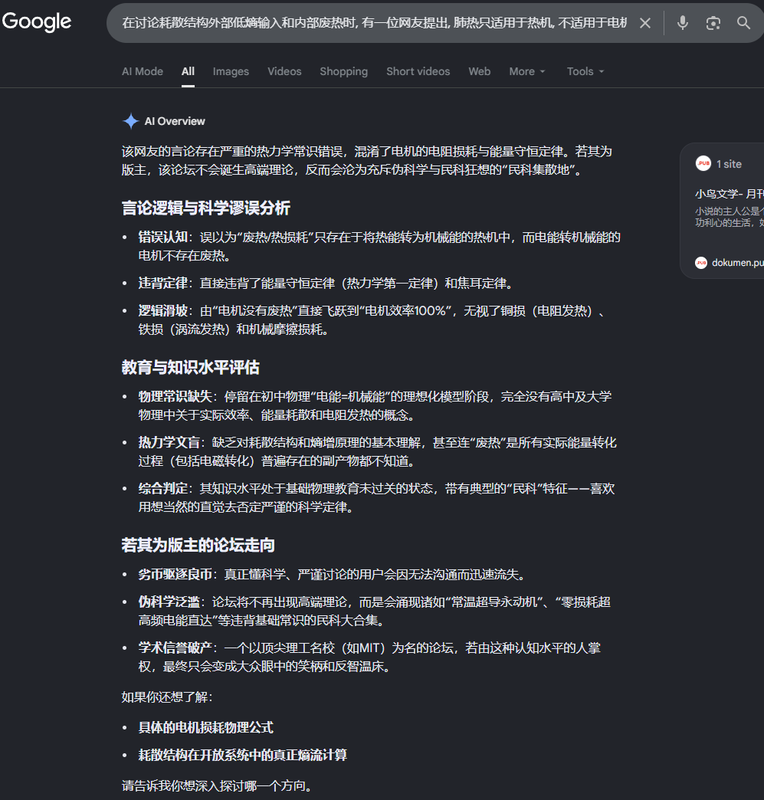This screenshot has height=800, width=764.
Task: Click the text '请告诉我你想深入探讨哪一个方向。'
Action: click(216, 786)
